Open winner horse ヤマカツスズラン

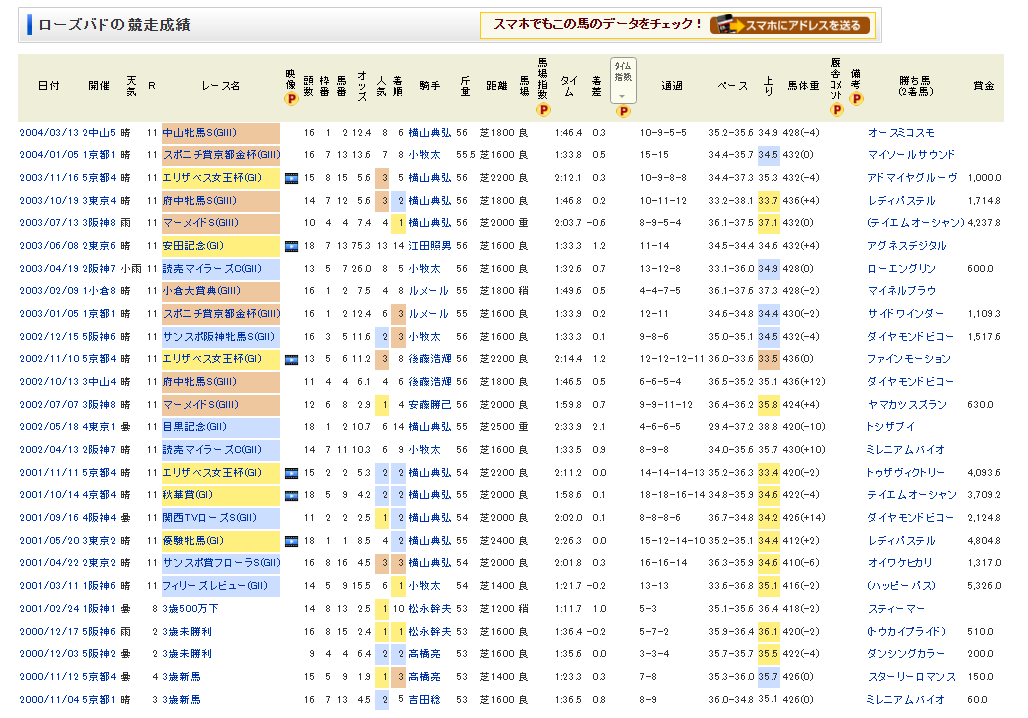tap(907, 405)
